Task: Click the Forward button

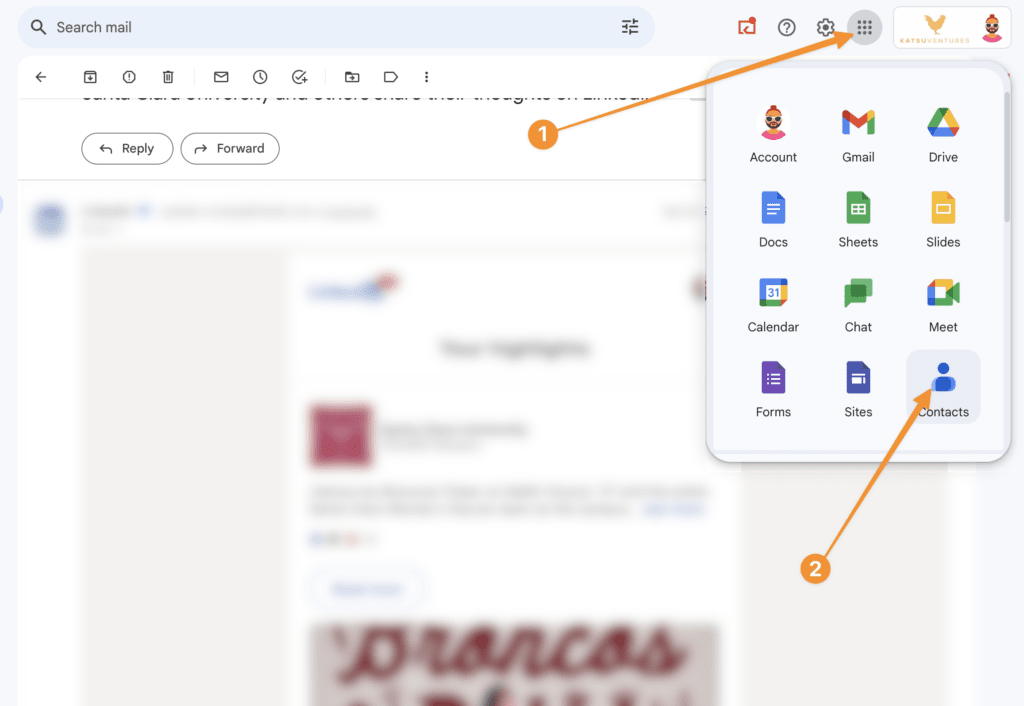Action: pyautogui.click(x=230, y=149)
